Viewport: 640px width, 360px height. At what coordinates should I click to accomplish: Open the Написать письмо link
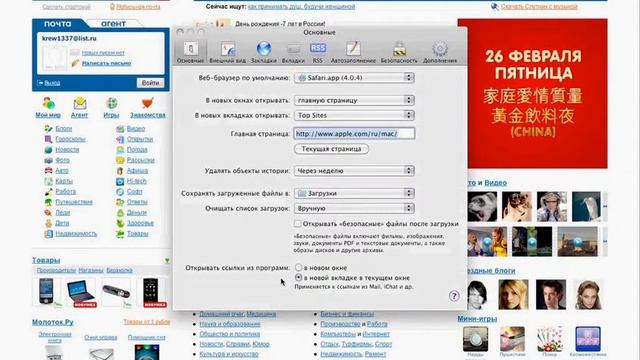tap(106, 63)
